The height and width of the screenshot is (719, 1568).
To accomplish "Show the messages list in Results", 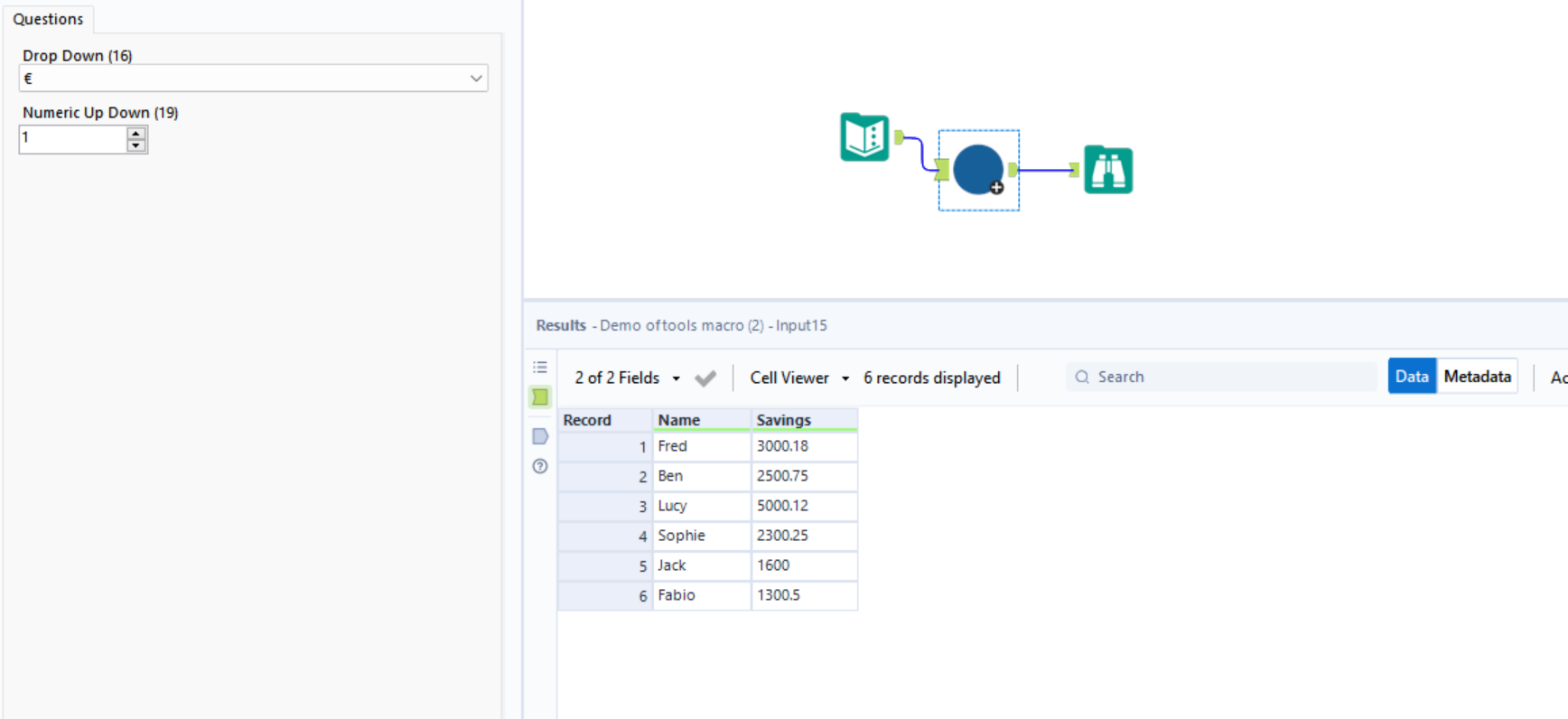I will 540,368.
